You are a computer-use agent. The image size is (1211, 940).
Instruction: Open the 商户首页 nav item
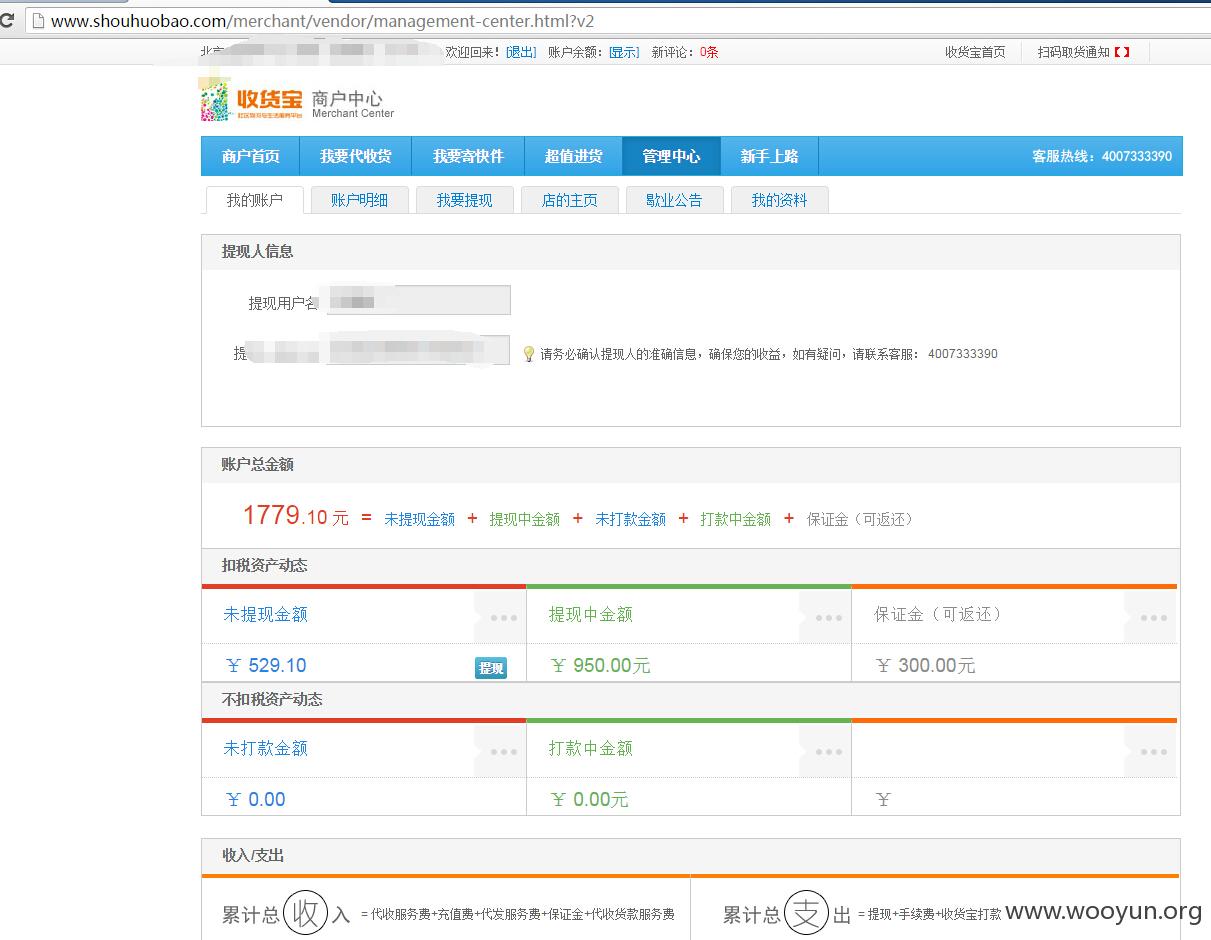[250, 156]
